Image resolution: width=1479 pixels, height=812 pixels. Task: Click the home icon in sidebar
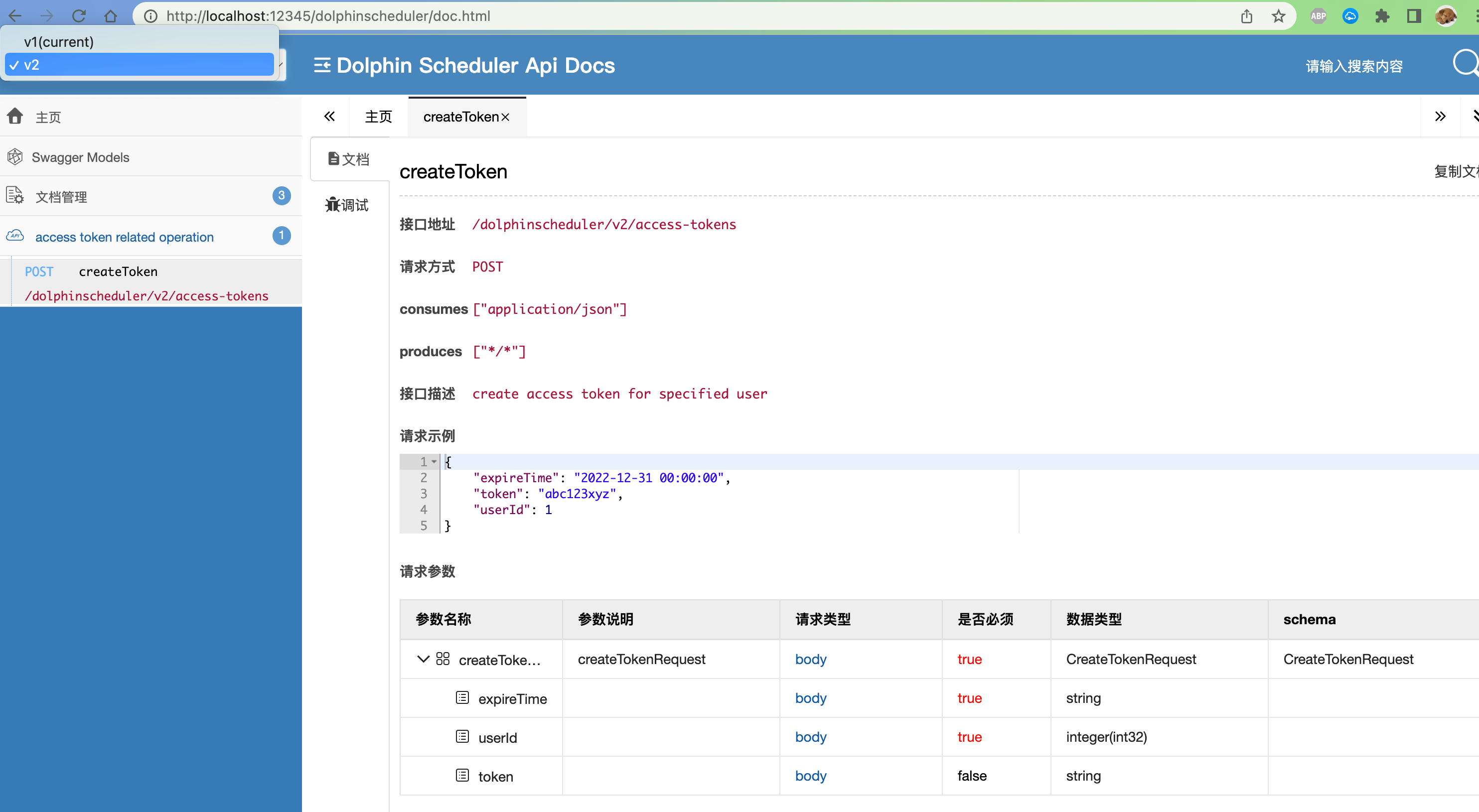(x=15, y=117)
